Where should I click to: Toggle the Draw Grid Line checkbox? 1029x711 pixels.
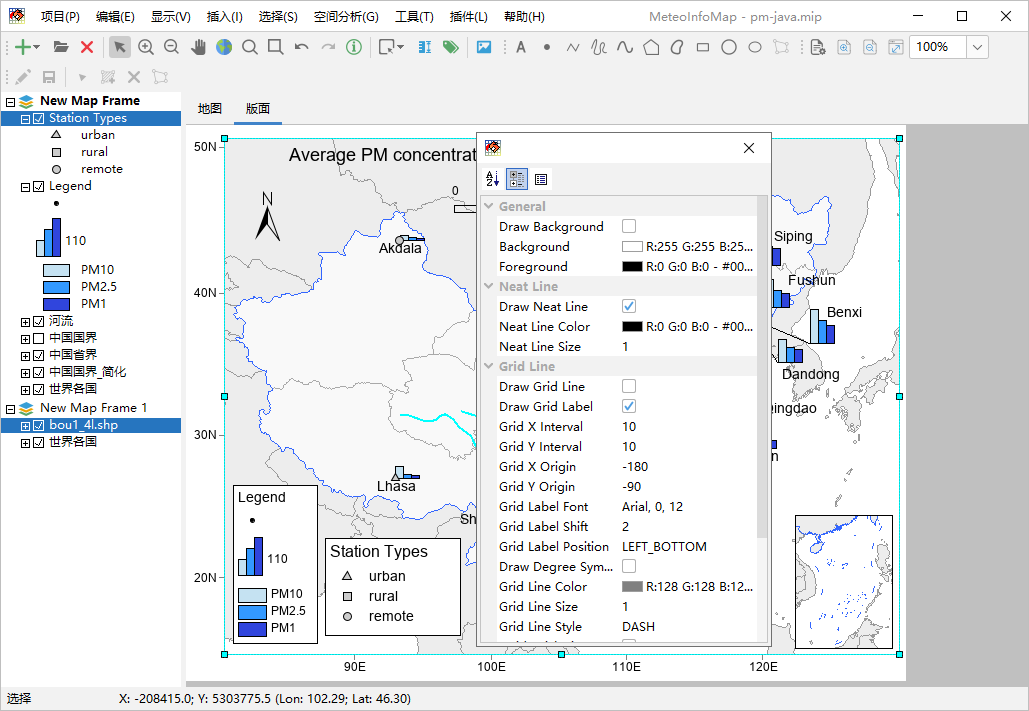coord(629,387)
